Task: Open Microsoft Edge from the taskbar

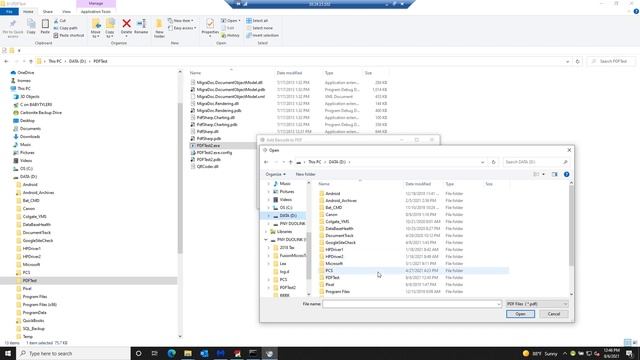Action: [171, 353]
